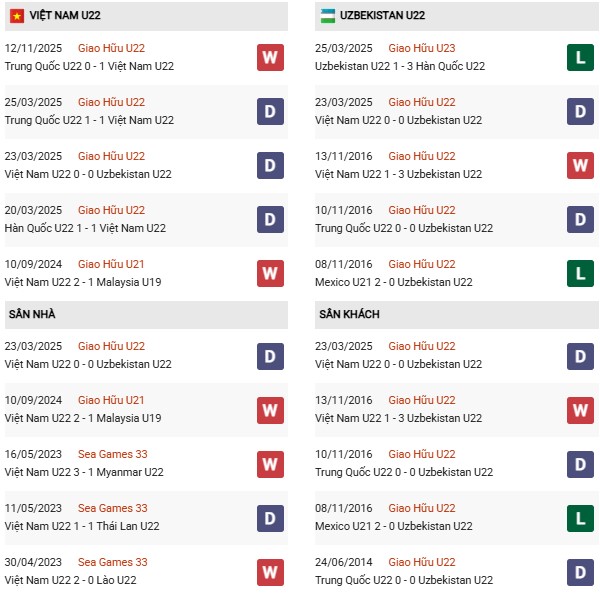Open the Giao Hữu U23 competition link

point(422,48)
